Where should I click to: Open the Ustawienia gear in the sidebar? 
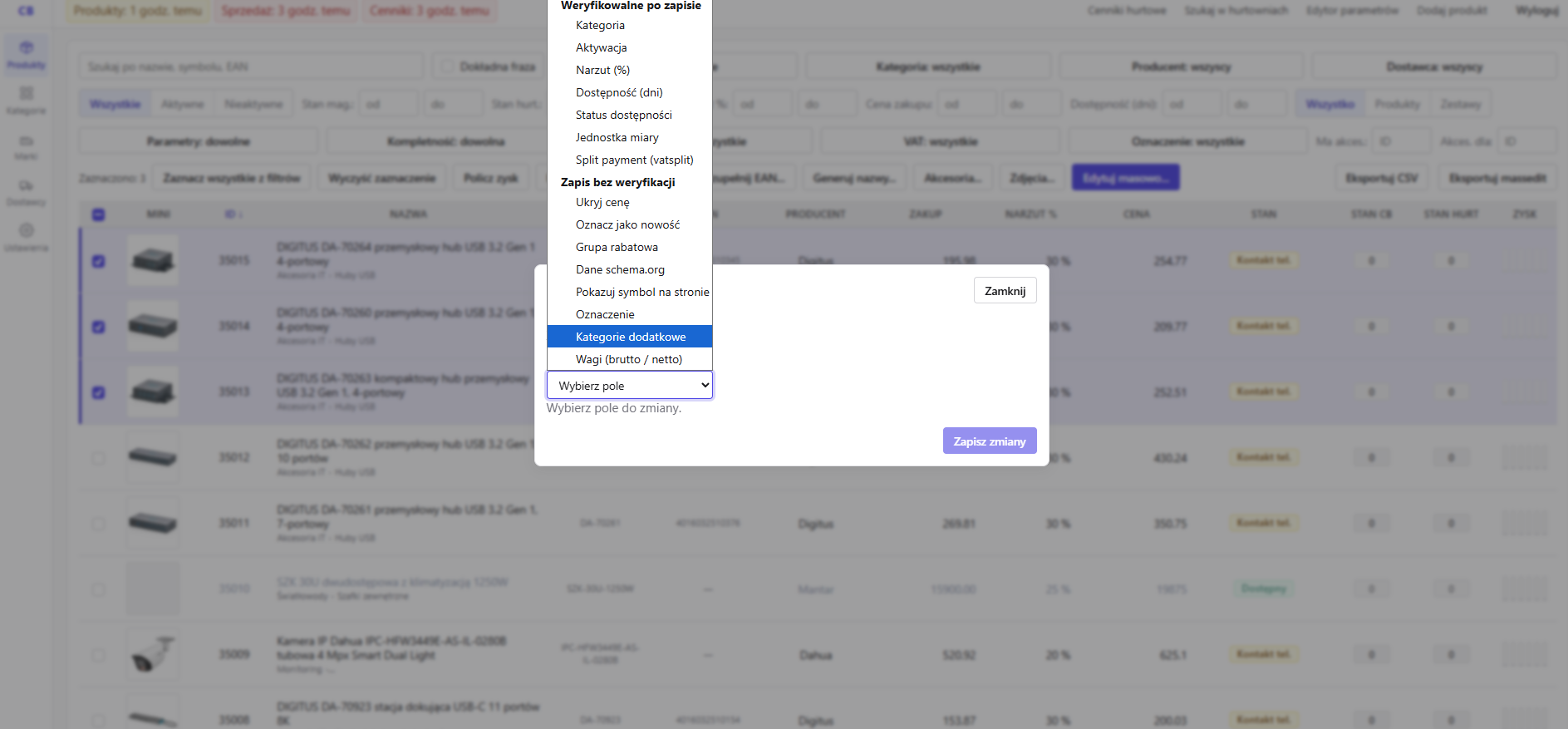pos(26,238)
